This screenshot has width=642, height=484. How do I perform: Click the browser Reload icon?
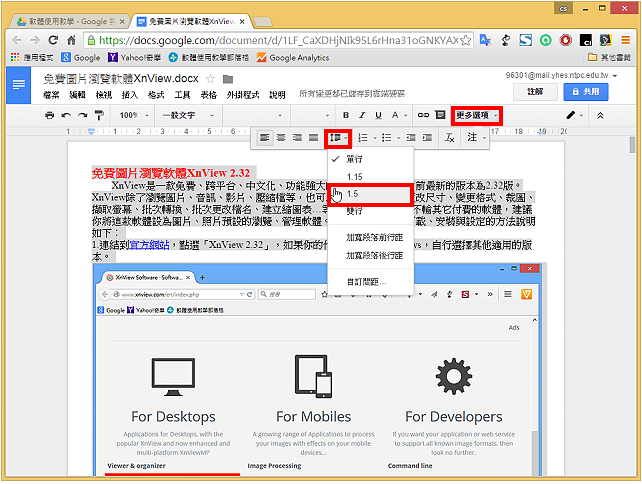53,40
